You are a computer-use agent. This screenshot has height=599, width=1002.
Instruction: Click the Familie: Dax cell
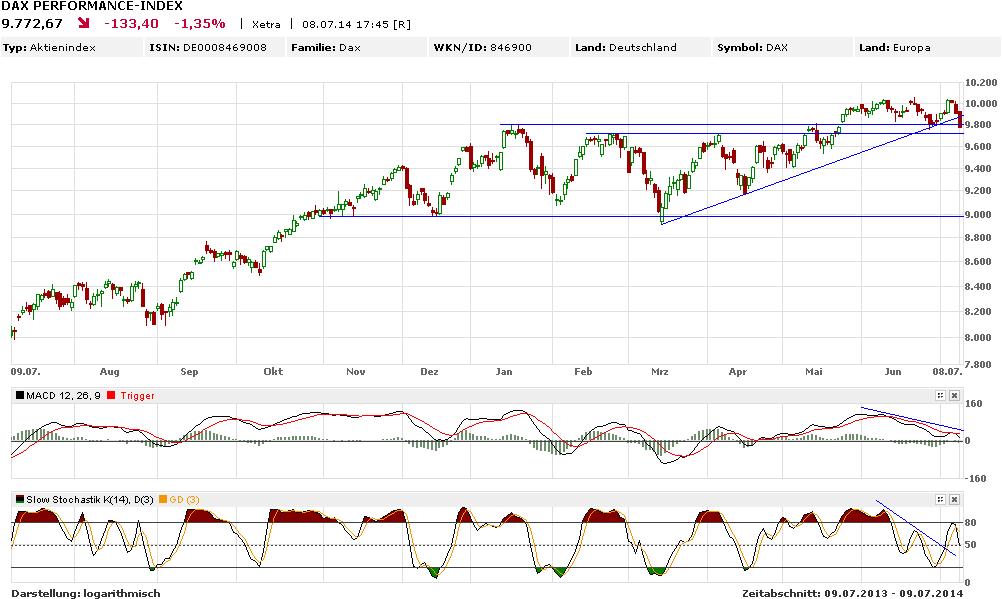(x=357, y=47)
